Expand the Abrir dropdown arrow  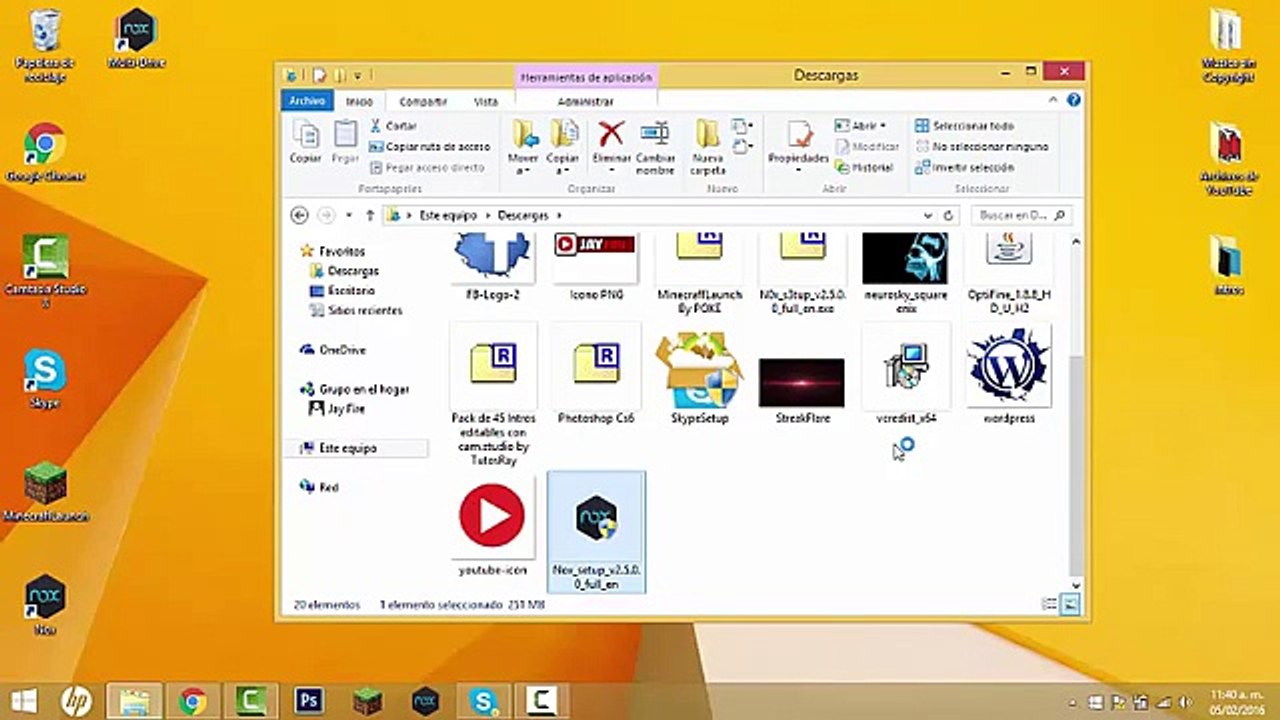[x=883, y=126]
